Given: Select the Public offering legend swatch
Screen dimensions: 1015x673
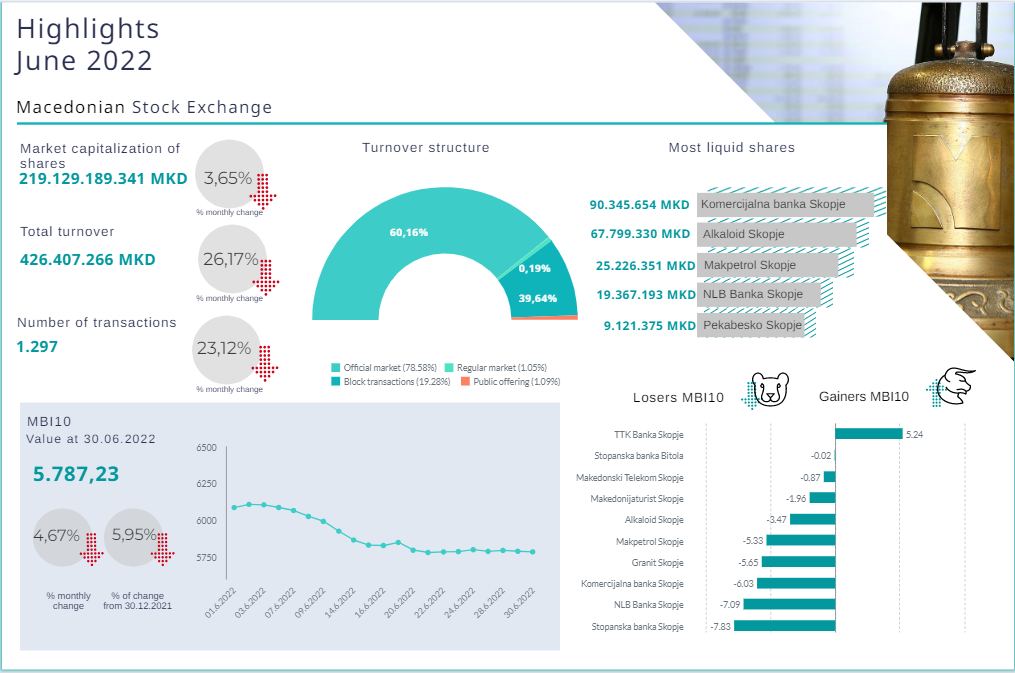Looking at the screenshot, I should click(466, 381).
